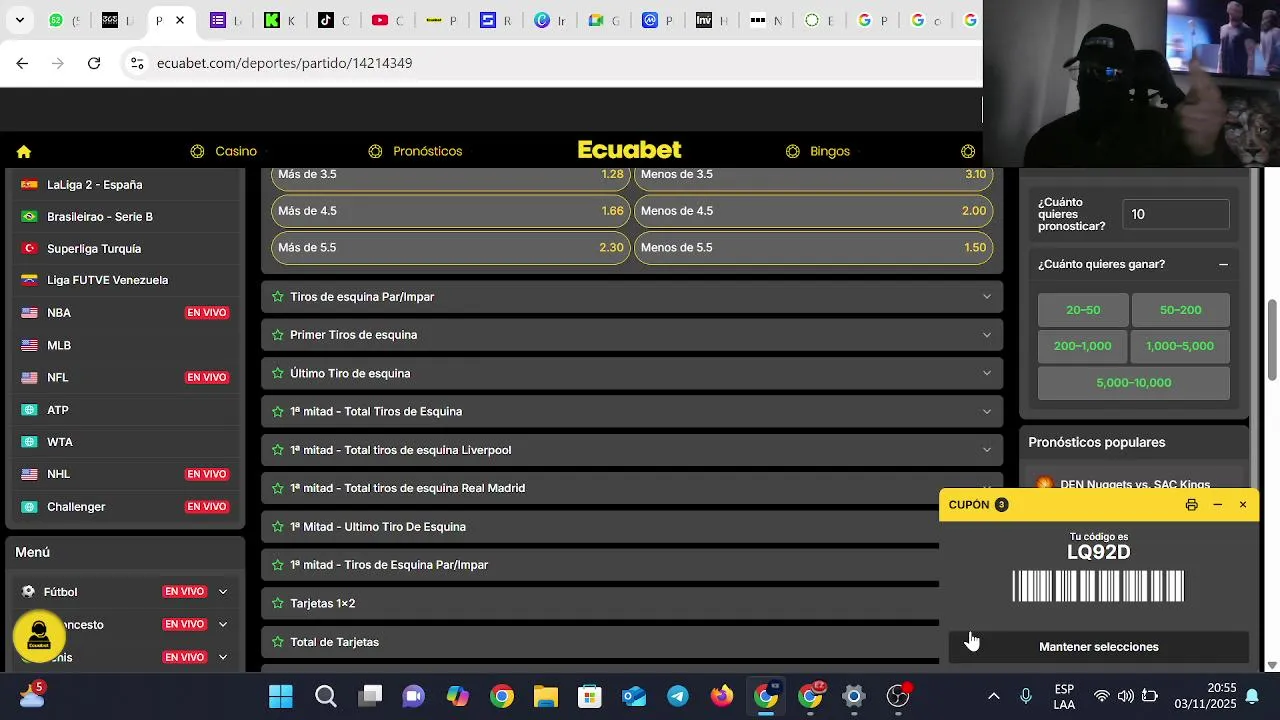The height and width of the screenshot is (720, 1280).
Task: Select Brasileirao - Serie B league
Action: [x=125, y=216]
